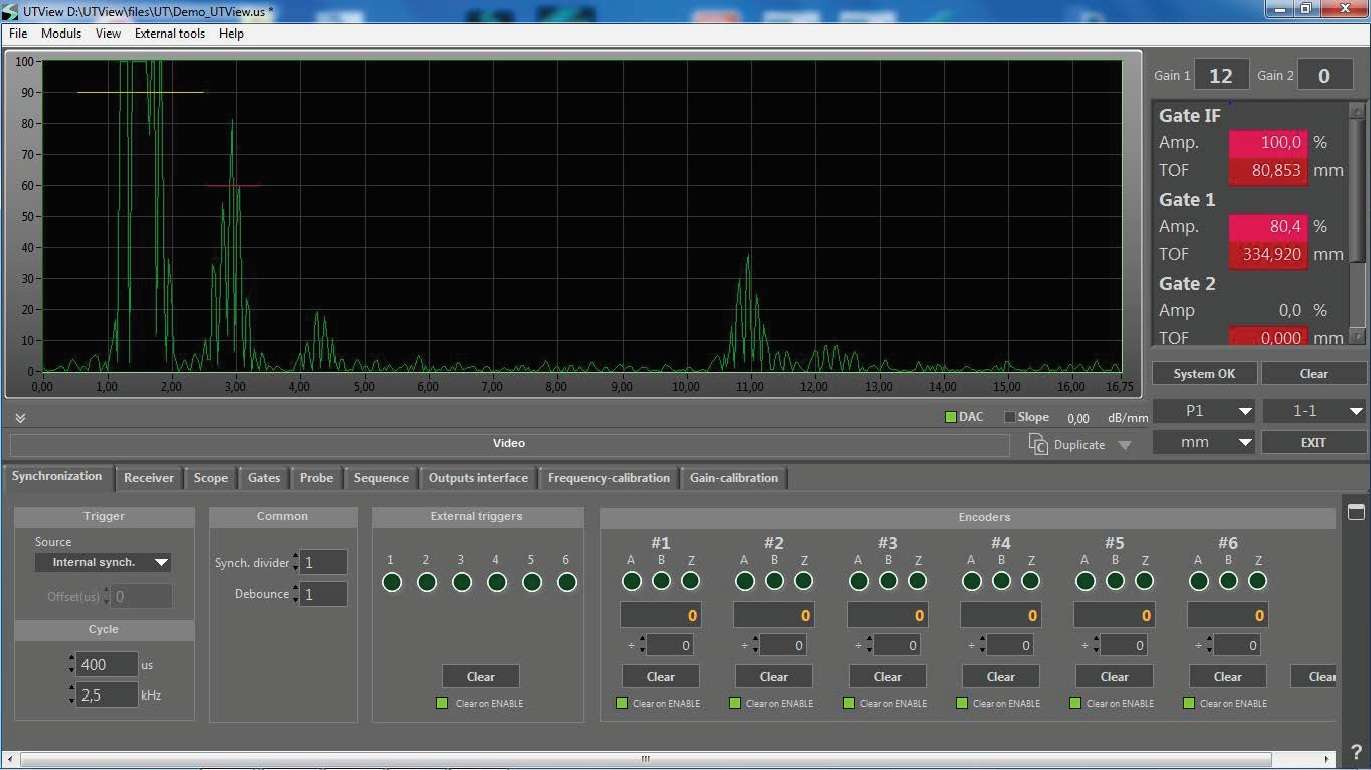Screen dimensions: 1371x770
Task: Click encoder #3 channel Z indicator
Action: [917, 581]
